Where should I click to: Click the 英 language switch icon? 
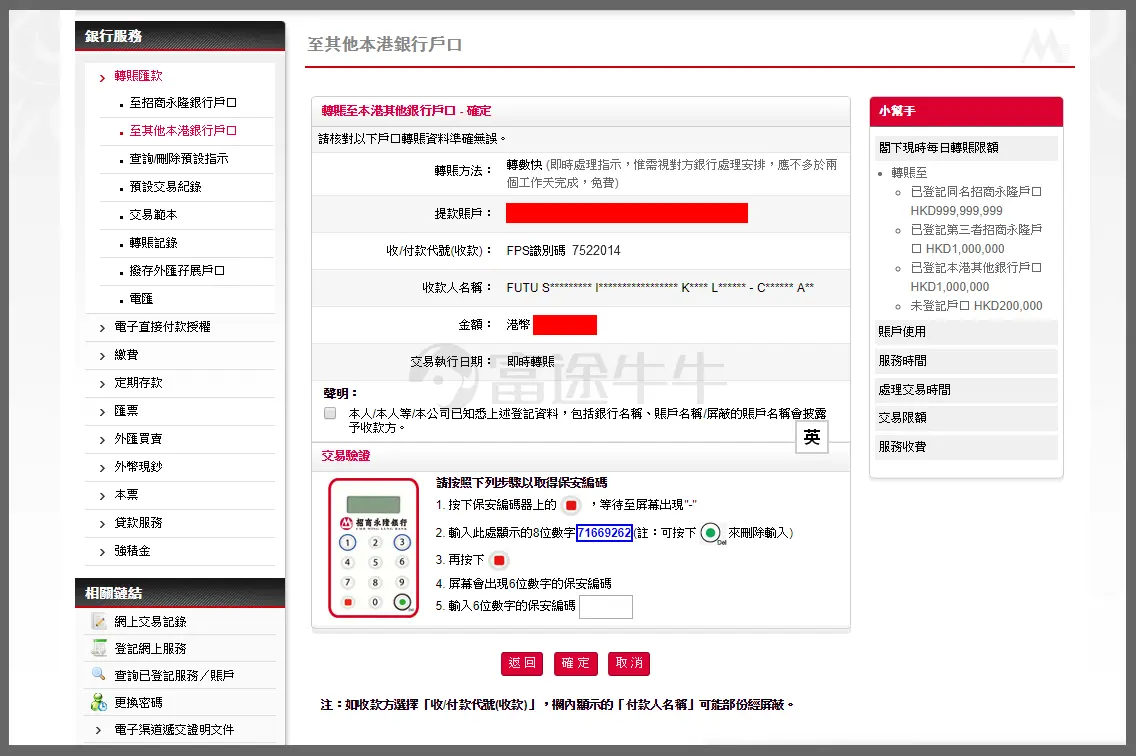point(811,437)
